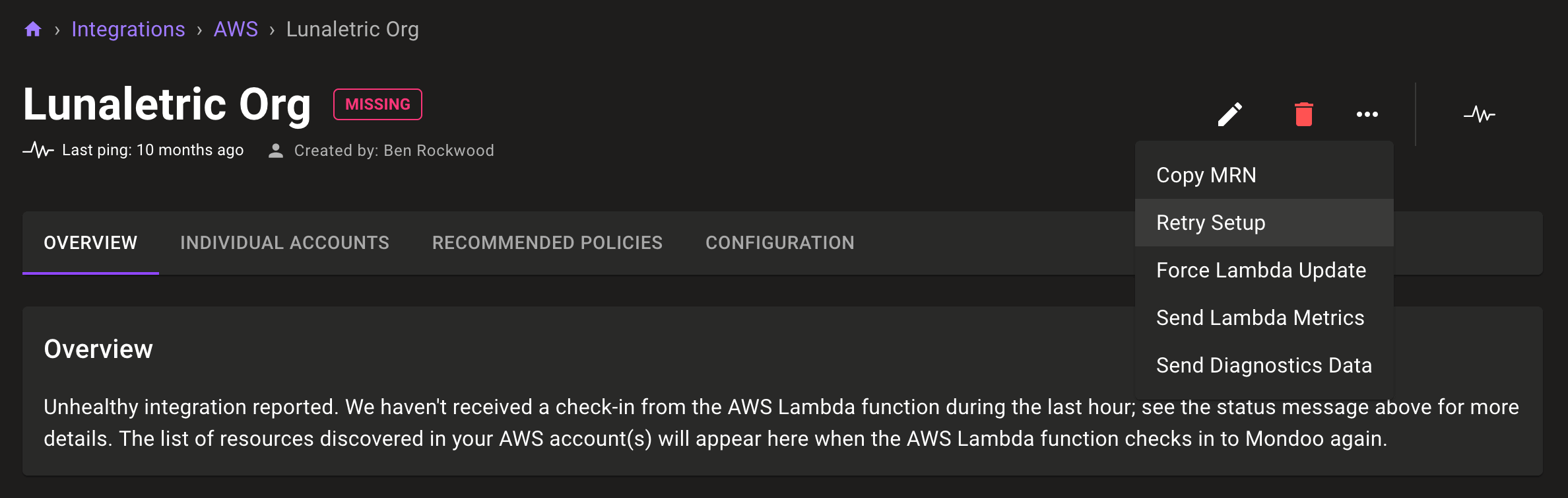Image resolution: width=1568 pixels, height=498 pixels.
Task: Choose Send Lambda Metrics option
Action: point(1260,318)
